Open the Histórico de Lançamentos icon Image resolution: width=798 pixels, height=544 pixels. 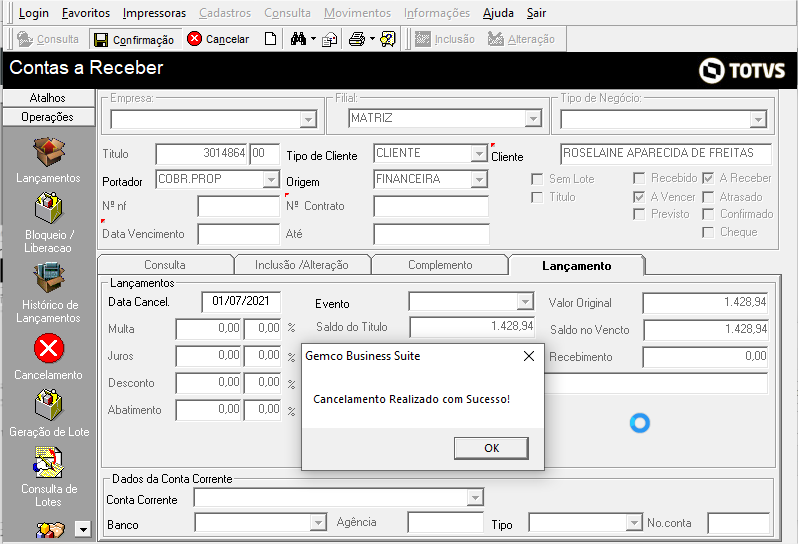[x=49, y=277]
